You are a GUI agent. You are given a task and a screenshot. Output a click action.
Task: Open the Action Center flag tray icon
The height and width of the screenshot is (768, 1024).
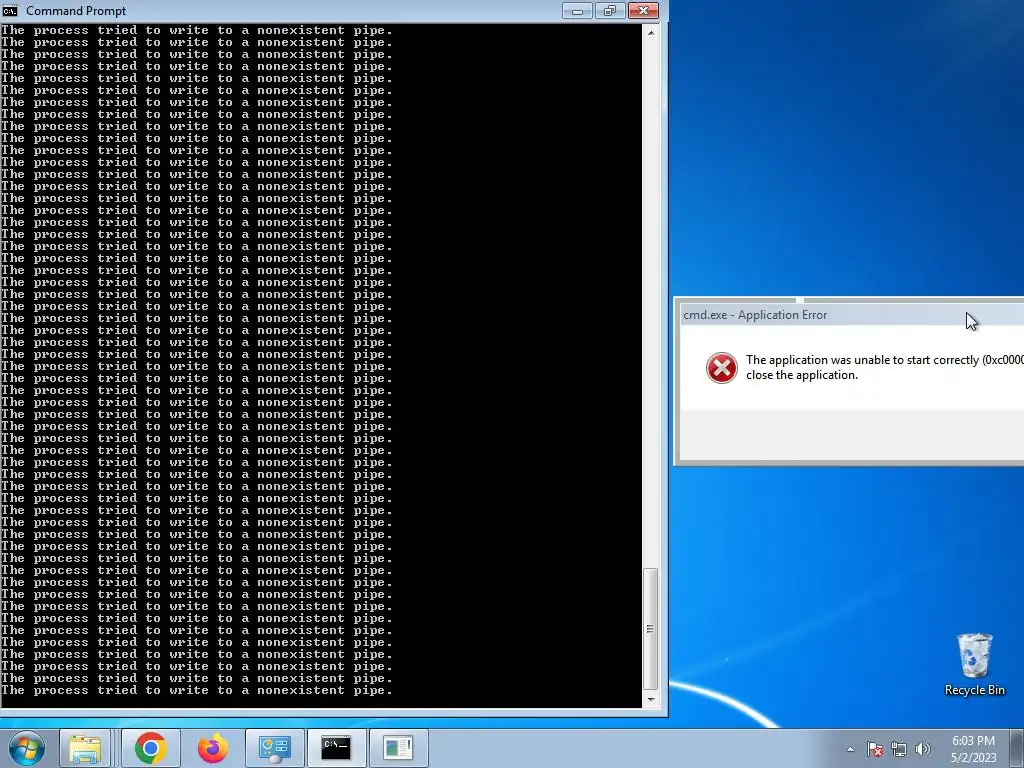[875, 749]
